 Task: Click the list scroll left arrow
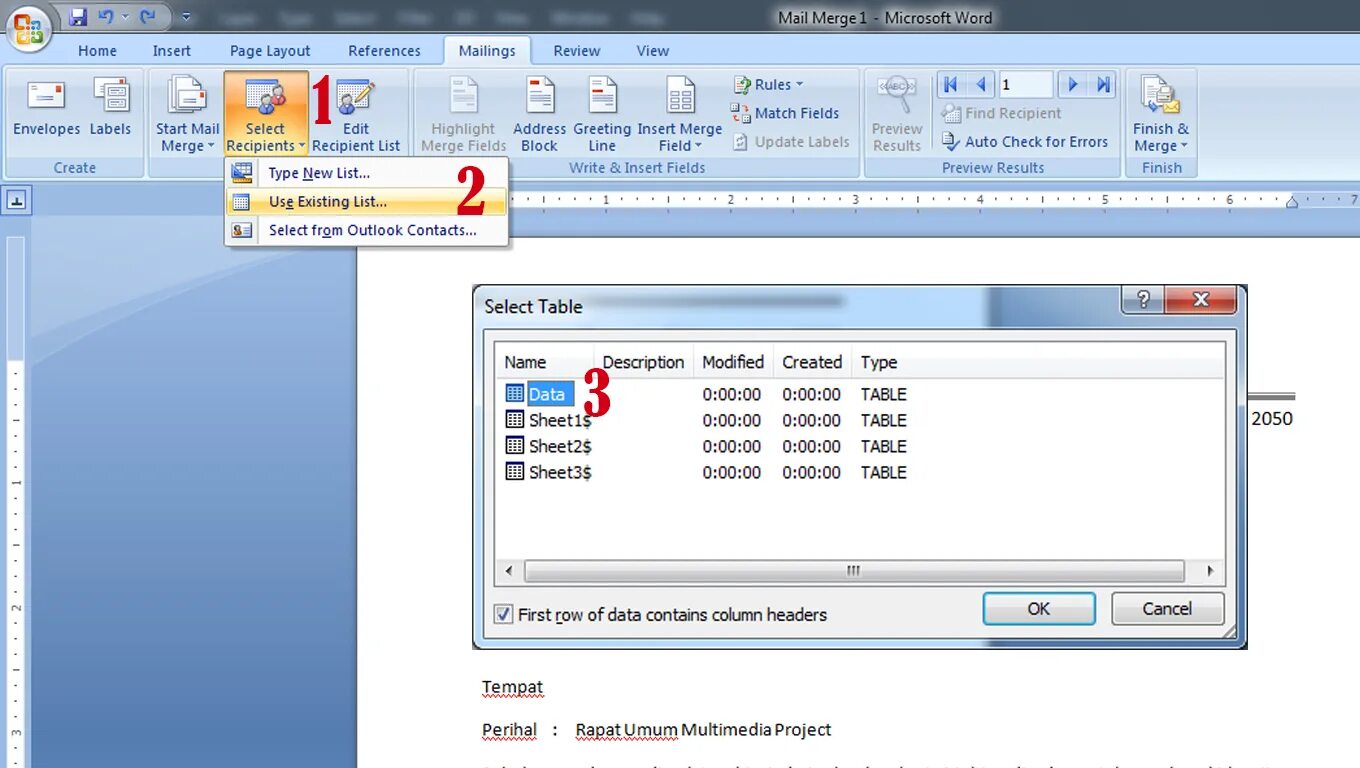point(509,571)
